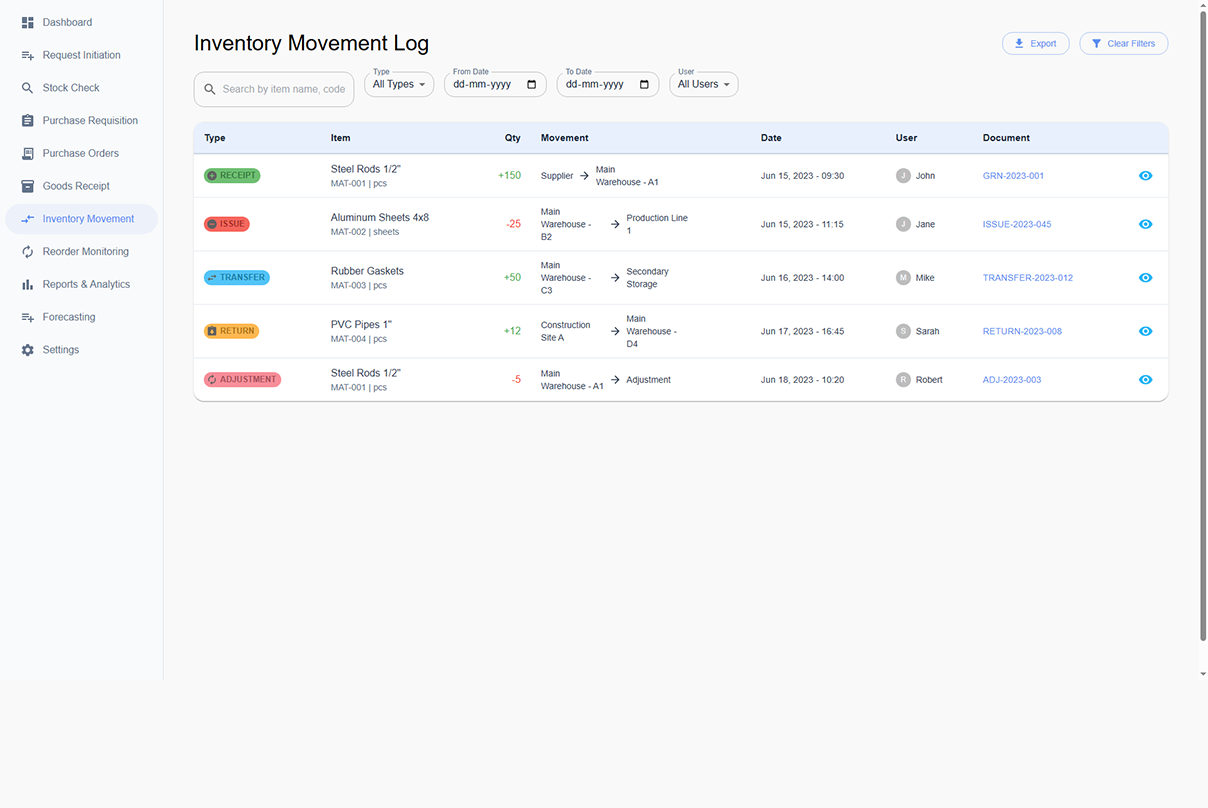Open Settings page
This screenshot has height=808, width=1208.
(81, 350)
